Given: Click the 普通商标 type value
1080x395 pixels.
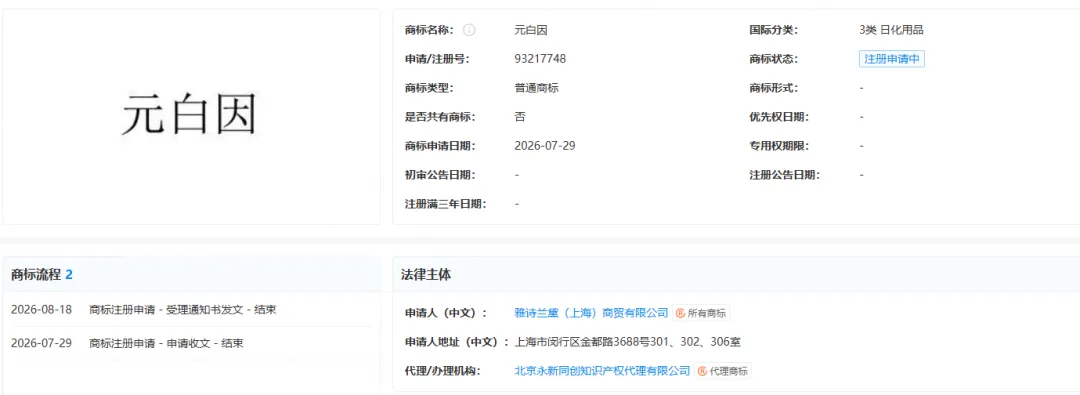Looking at the screenshot, I should [537, 88].
